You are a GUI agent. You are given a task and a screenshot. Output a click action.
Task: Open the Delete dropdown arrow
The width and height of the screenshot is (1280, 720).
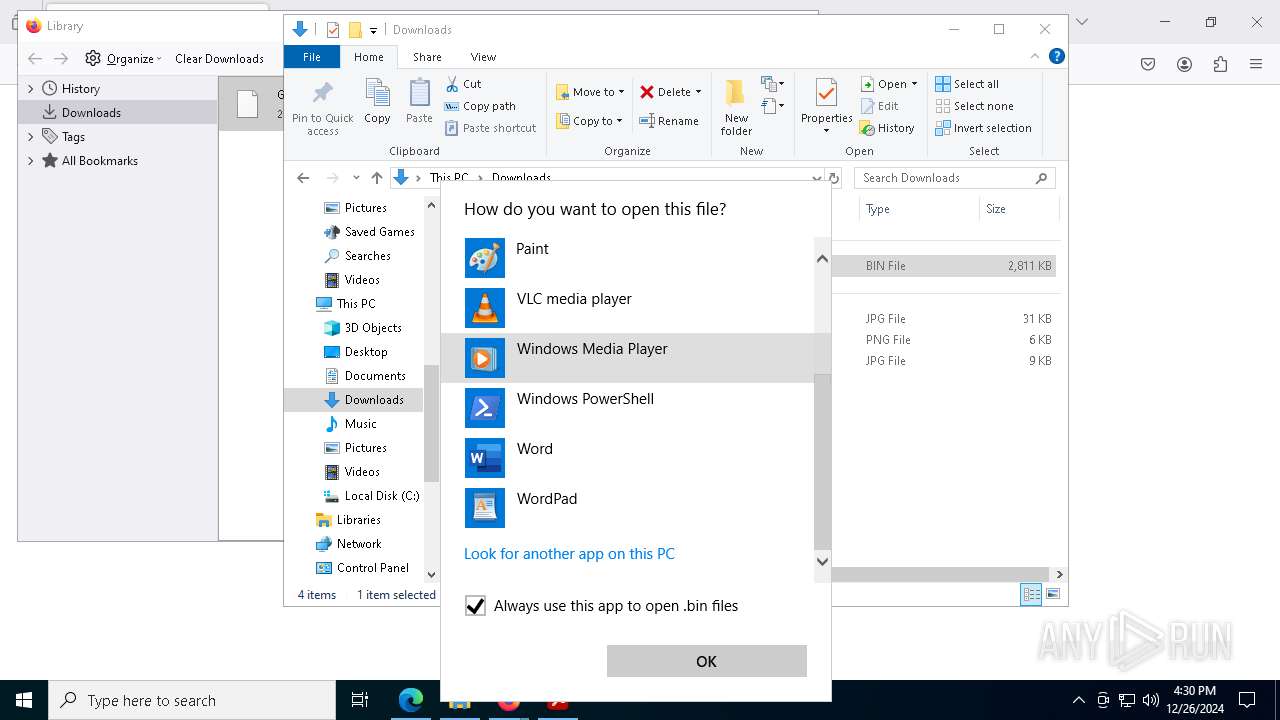tap(698, 92)
